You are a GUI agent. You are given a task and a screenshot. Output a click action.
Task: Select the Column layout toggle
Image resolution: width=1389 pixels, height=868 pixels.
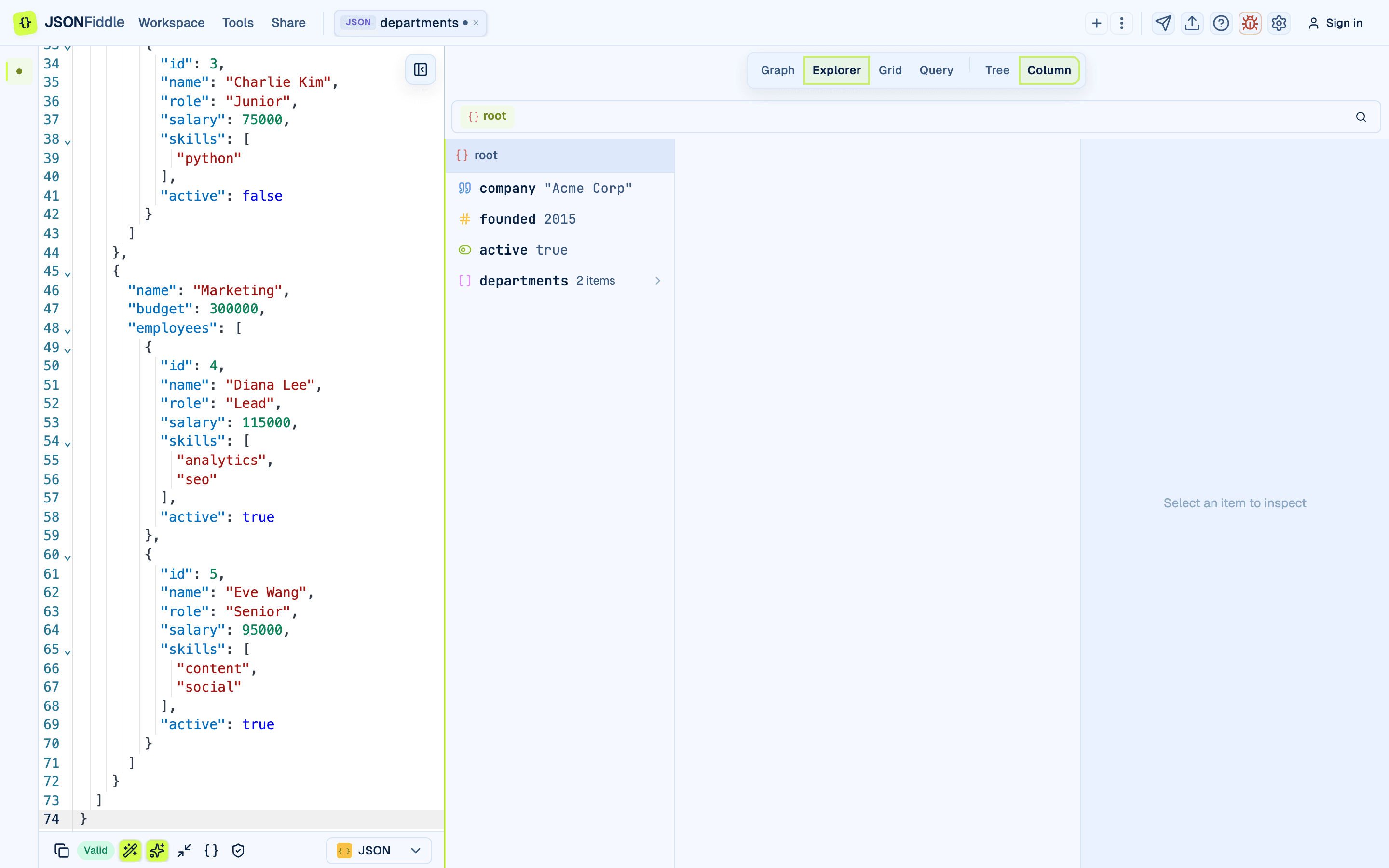pos(1049,70)
